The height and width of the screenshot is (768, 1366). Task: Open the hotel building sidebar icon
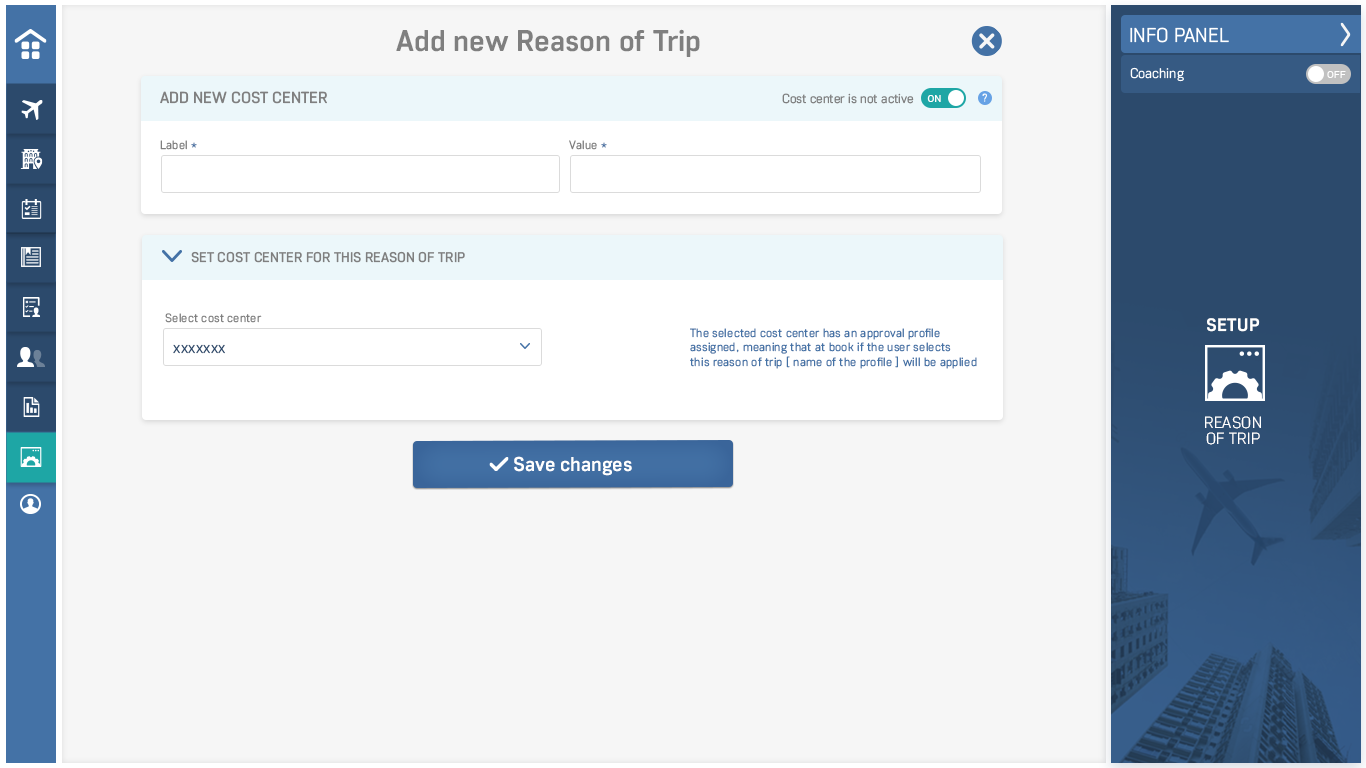click(31, 159)
